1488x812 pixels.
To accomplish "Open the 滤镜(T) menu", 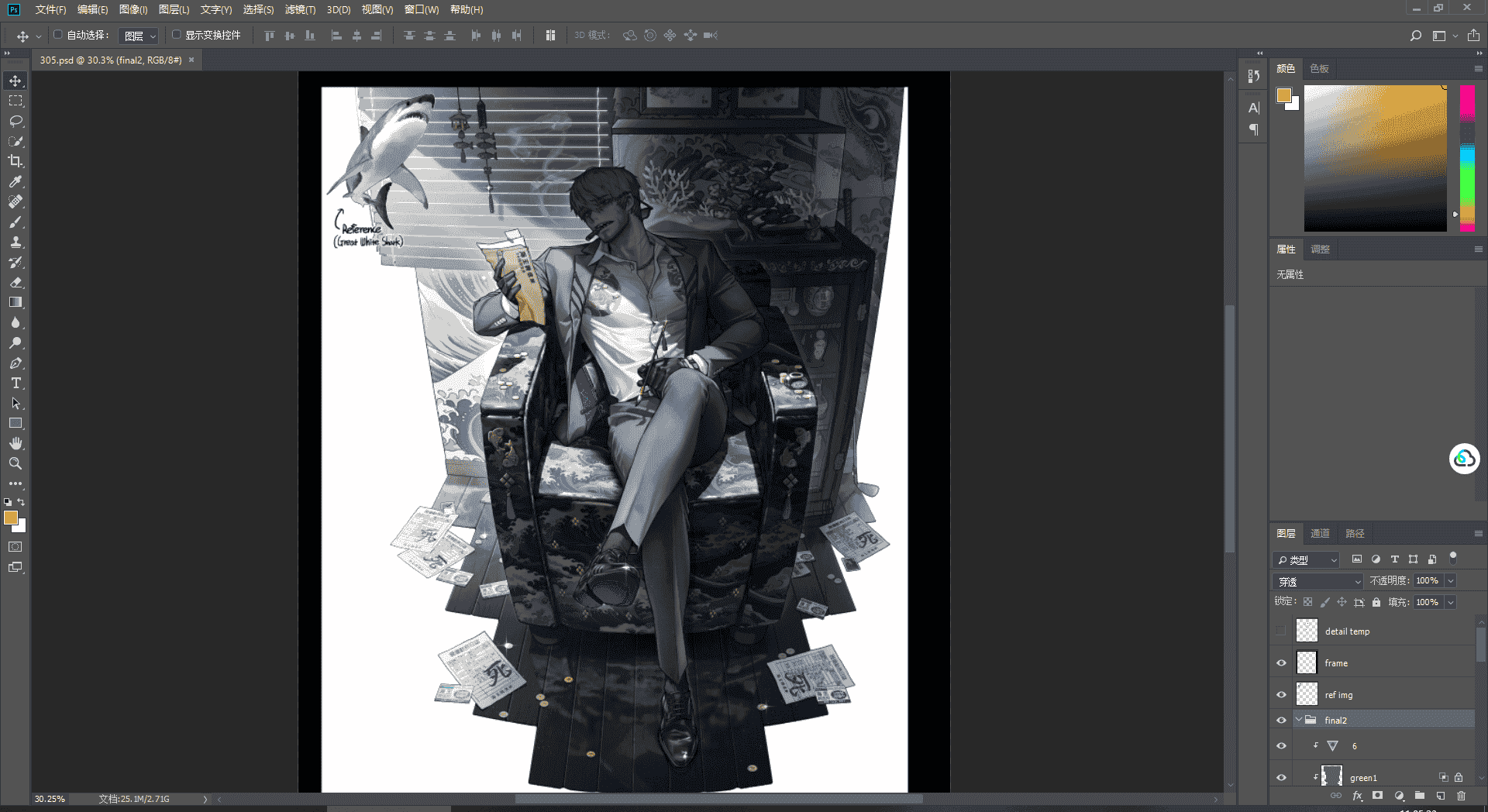I will click(x=300, y=9).
